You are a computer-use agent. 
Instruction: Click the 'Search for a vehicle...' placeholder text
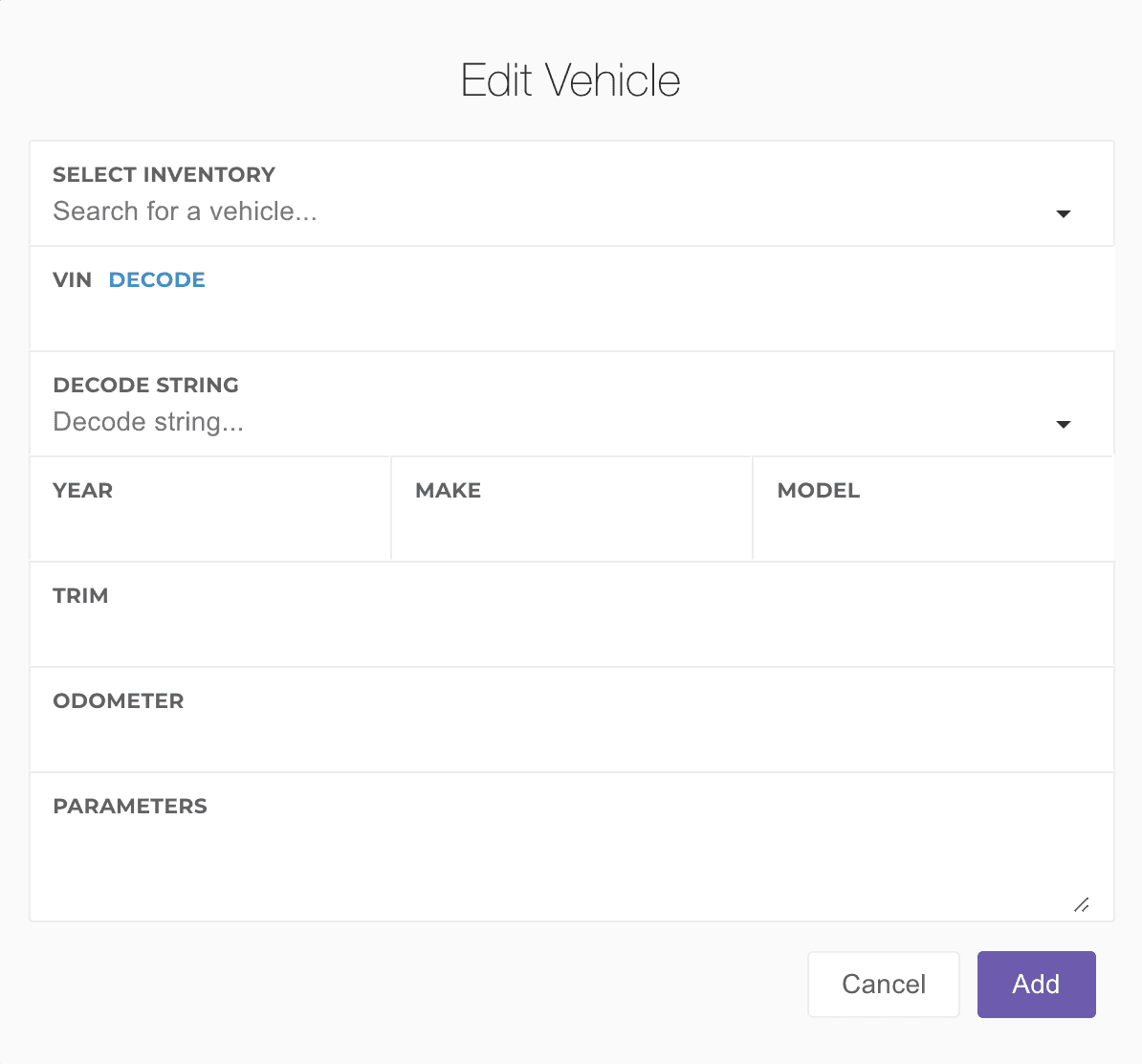click(x=185, y=211)
